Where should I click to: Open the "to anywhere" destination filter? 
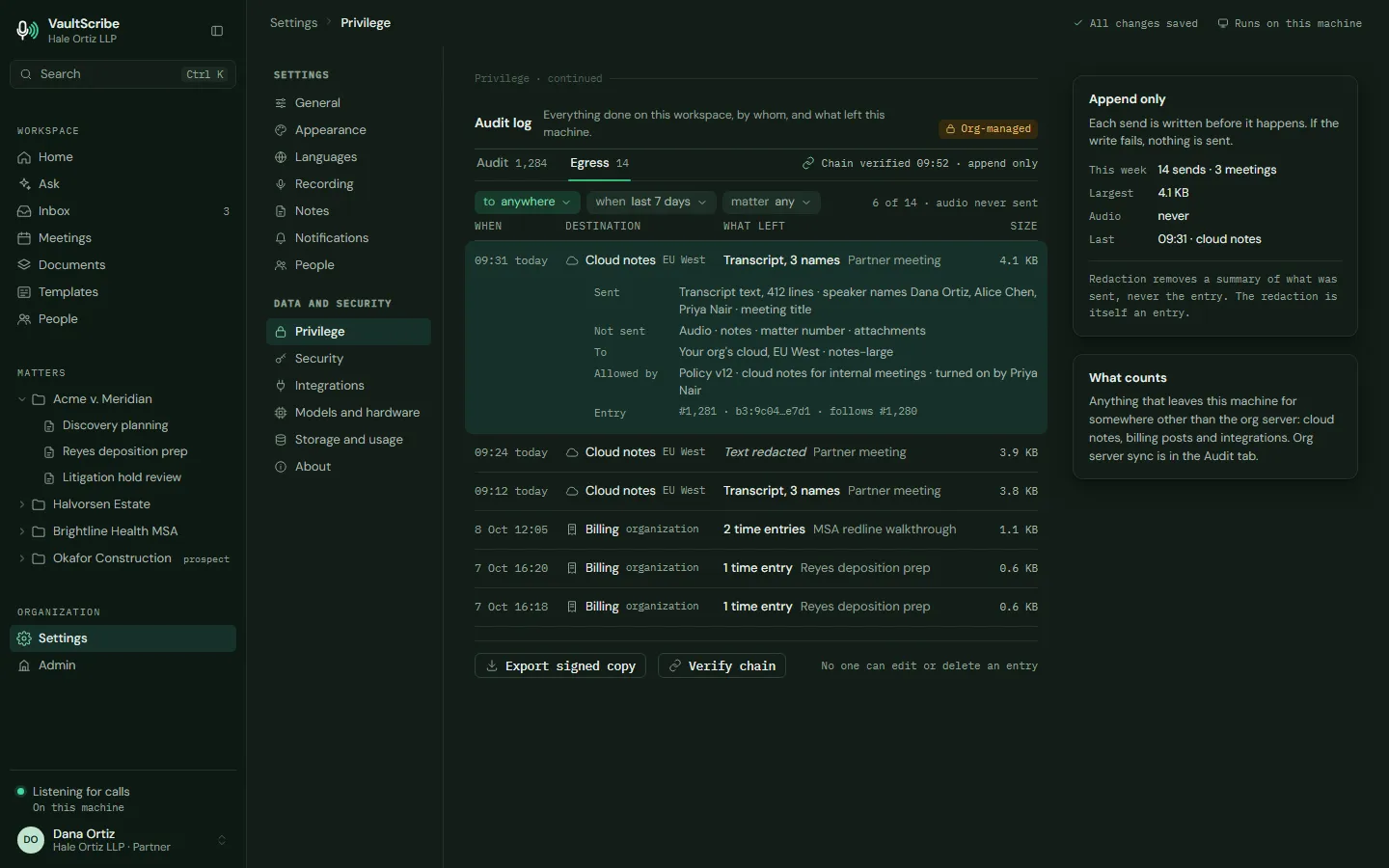[x=527, y=202]
